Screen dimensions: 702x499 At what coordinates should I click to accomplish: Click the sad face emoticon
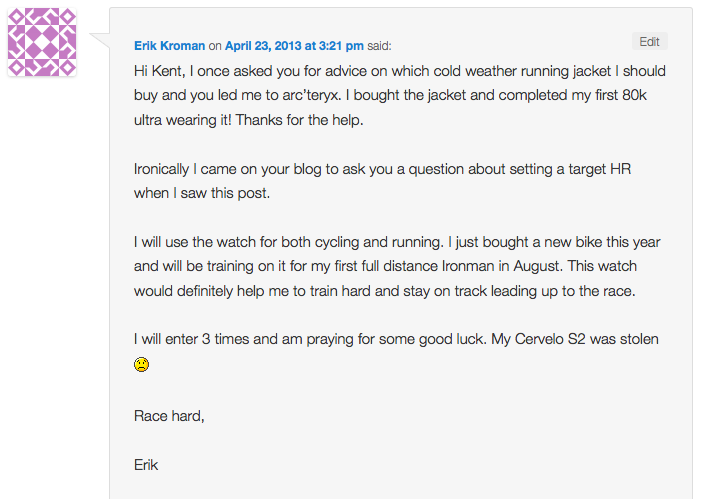pyautogui.click(x=142, y=366)
